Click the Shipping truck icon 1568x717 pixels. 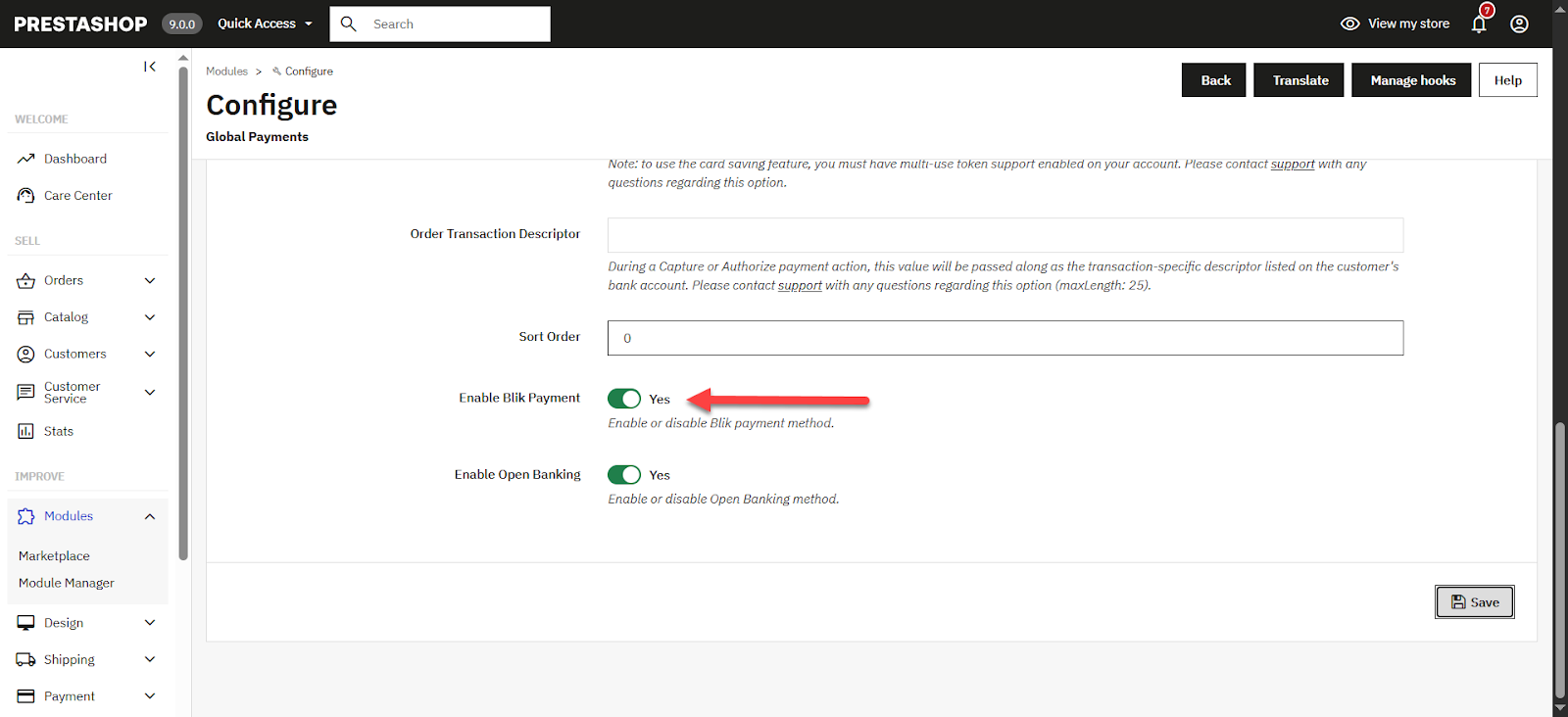pyautogui.click(x=26, y=660)
